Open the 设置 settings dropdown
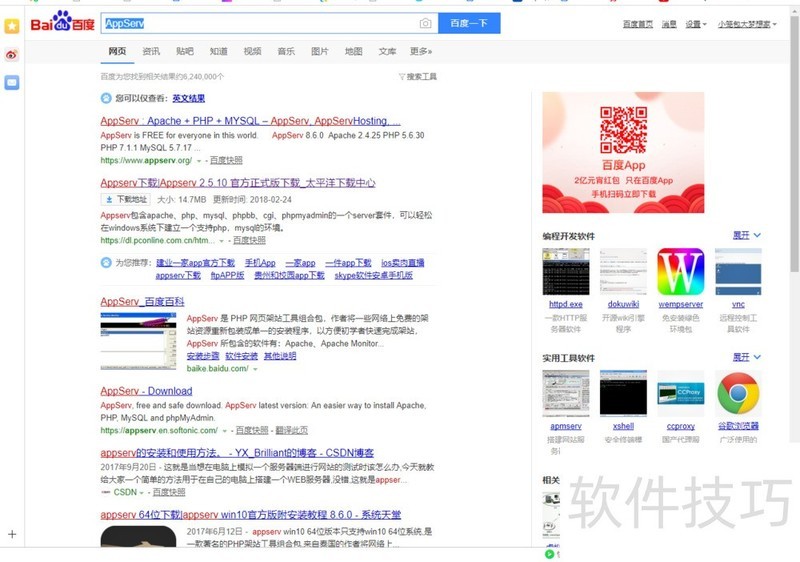Screen dimensions: 800x562 (x=696, y=24)
